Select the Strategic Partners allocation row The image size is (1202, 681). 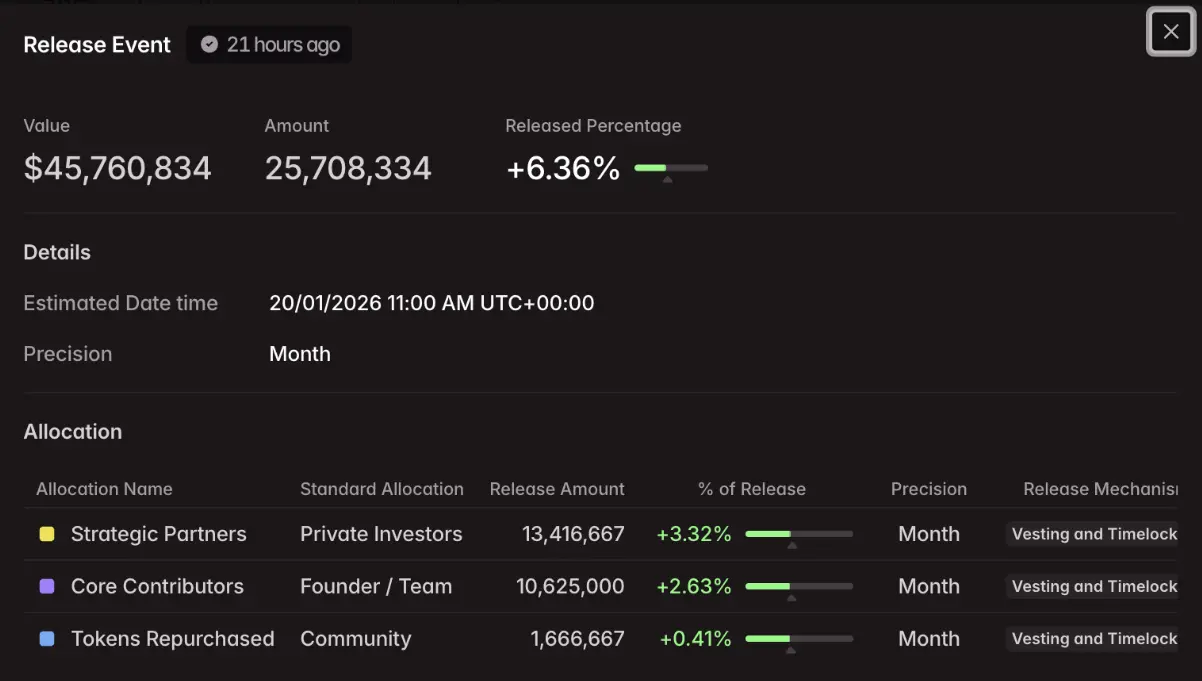tap(158, 534)
